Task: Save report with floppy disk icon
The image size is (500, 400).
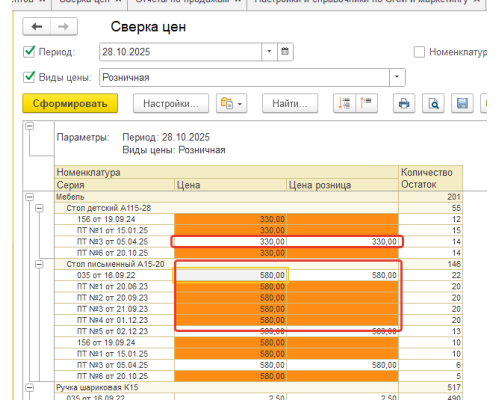Action: (x=462, y=103)
